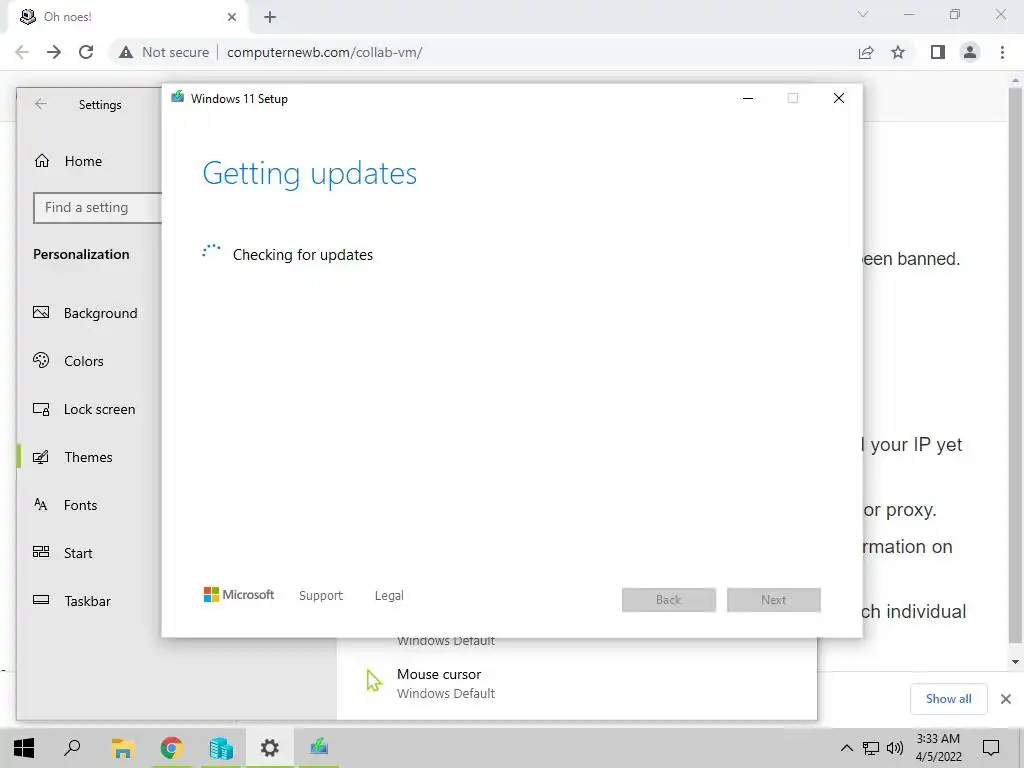Screen dimensions: 1024x768
Task: Select Themes in Settings sidebar
Action: tap(72, 456)
